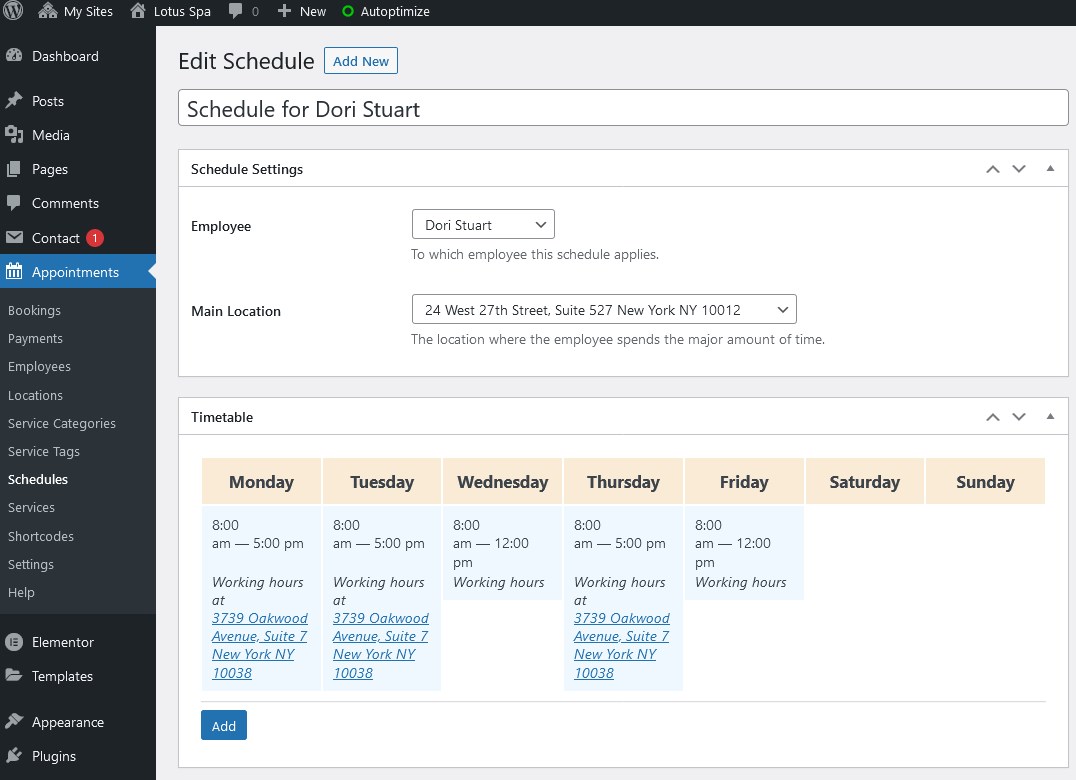1076x780 pixels.
Task: Open Monday's 3739 Oakwood Avenue link
Action: pos(259,646)
